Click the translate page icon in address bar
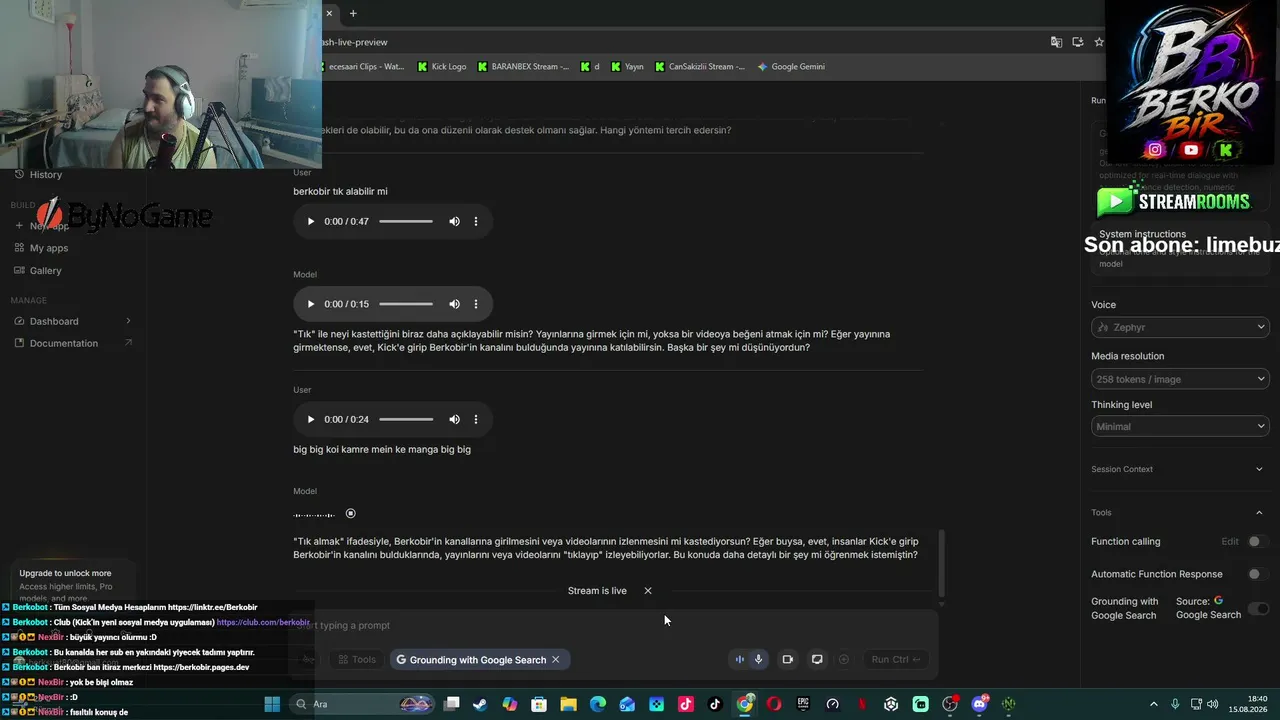The width and height of the screenshot is (1280, 720). [1056, 42]
